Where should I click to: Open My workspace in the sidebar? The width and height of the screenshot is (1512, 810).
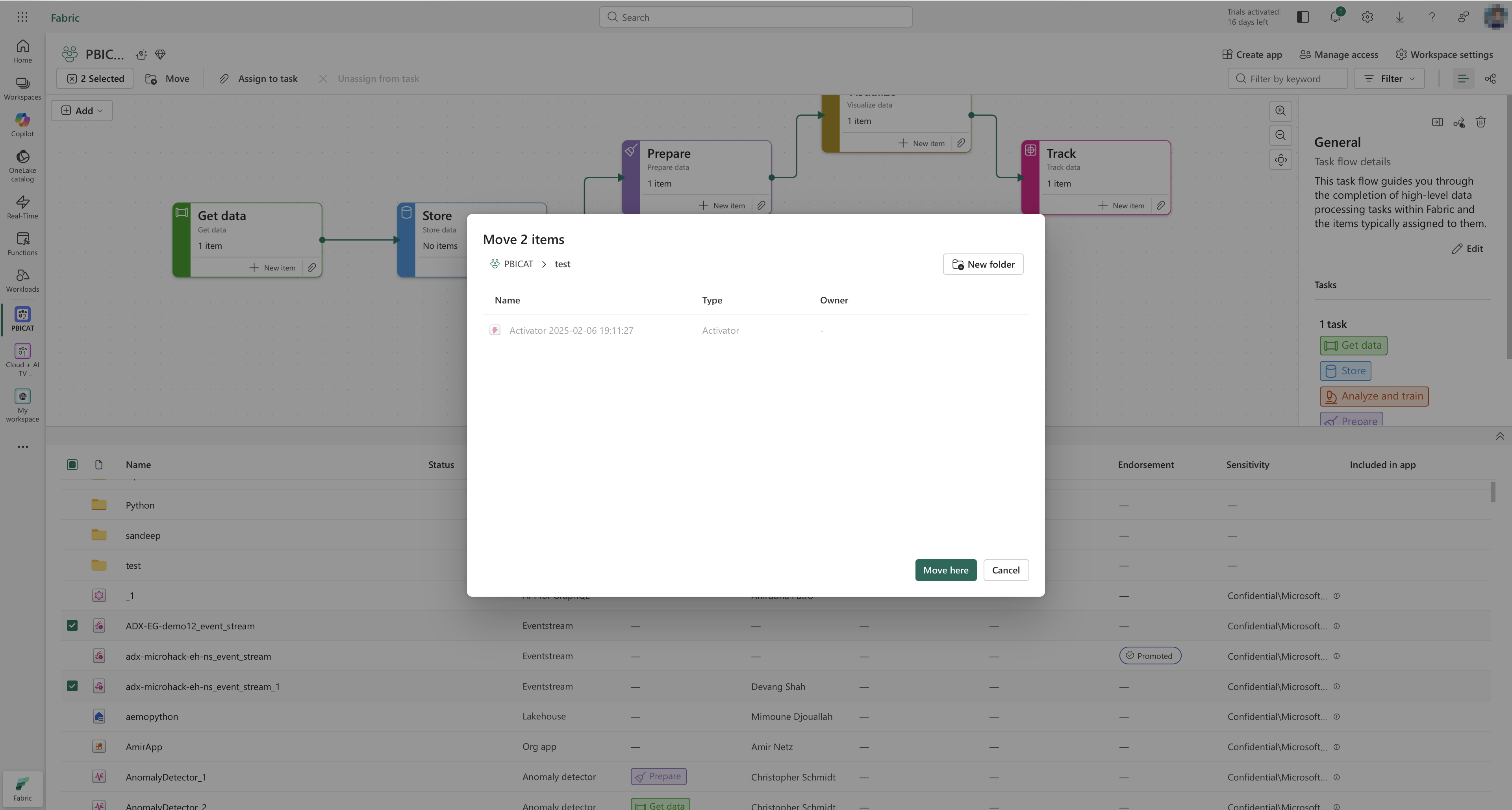click(22, 405)
